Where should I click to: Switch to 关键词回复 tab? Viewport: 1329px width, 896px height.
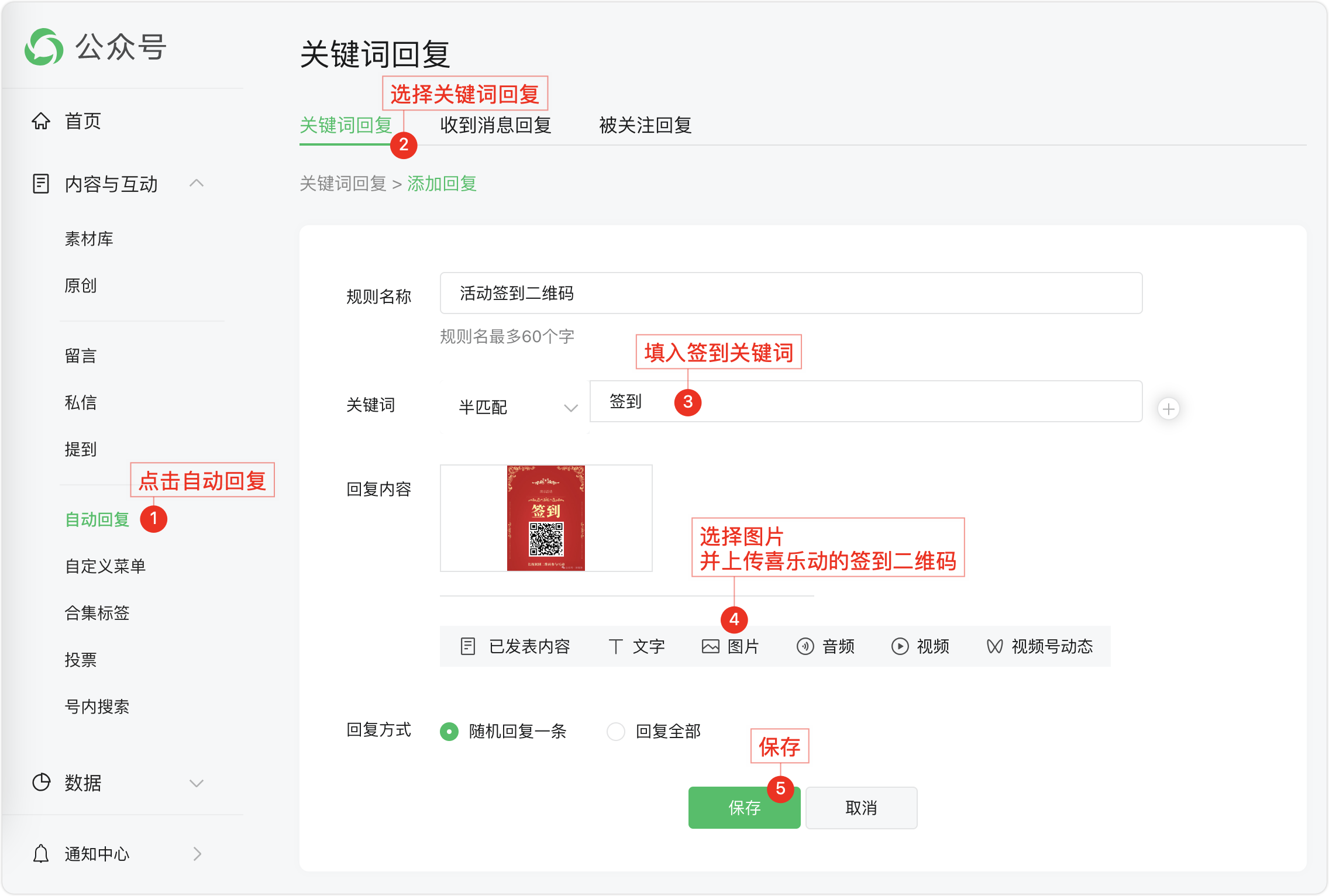pyautogui.click(x=346, y=125)
